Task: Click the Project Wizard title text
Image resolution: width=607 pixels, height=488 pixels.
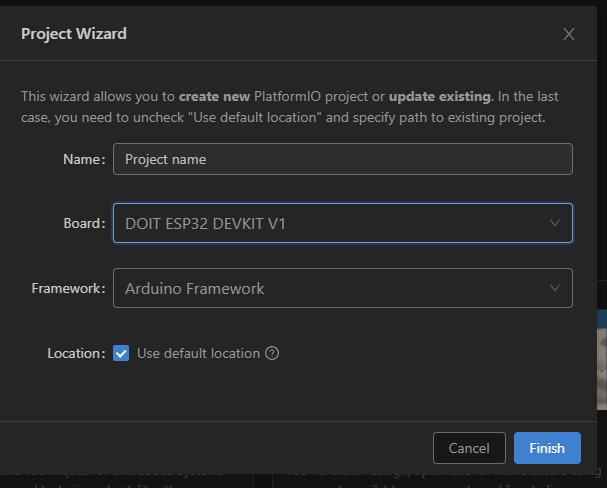Action: (74, 34)
